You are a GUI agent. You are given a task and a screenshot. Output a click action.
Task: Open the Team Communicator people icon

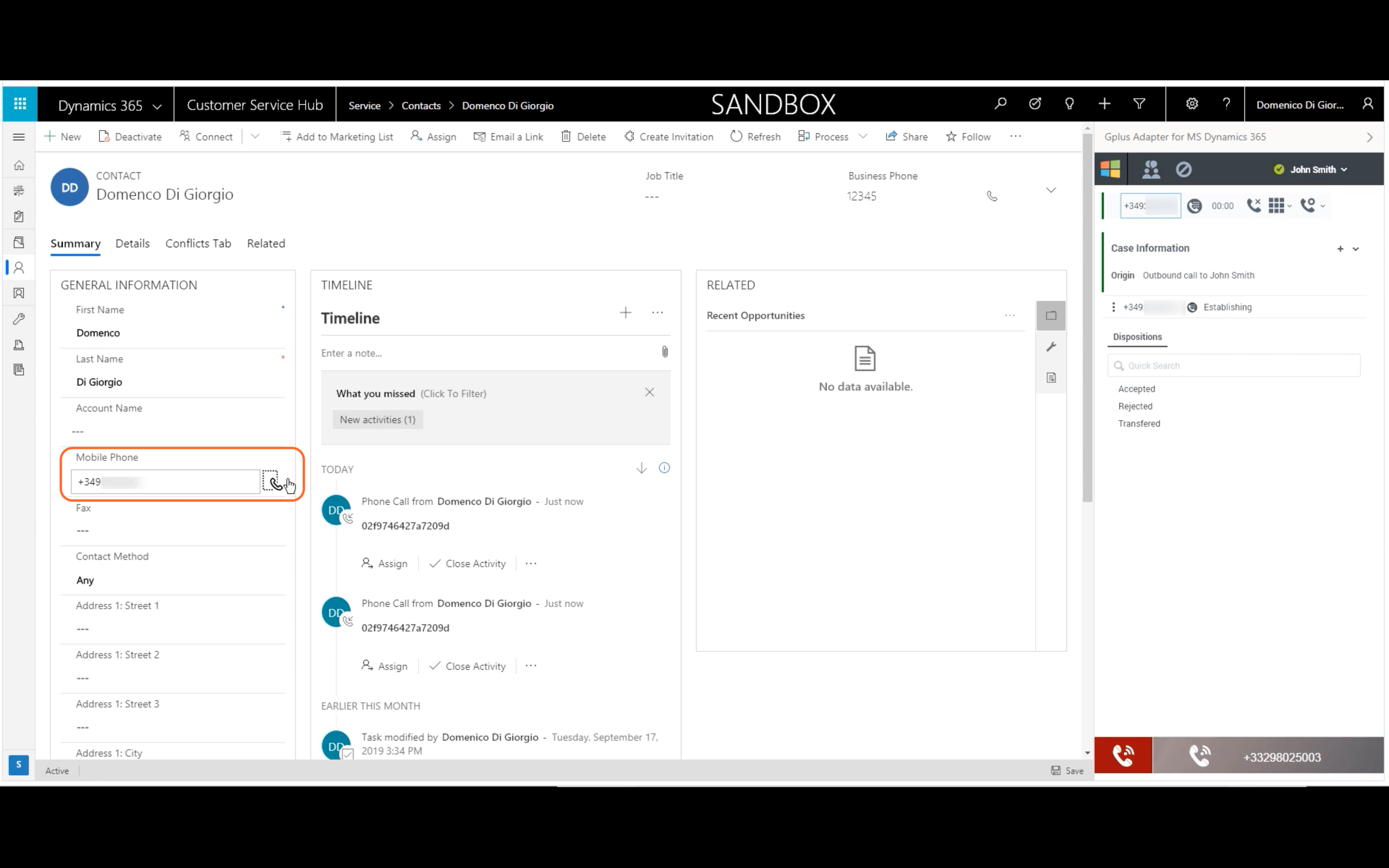pyautogui.click(x=1151, y=169)
